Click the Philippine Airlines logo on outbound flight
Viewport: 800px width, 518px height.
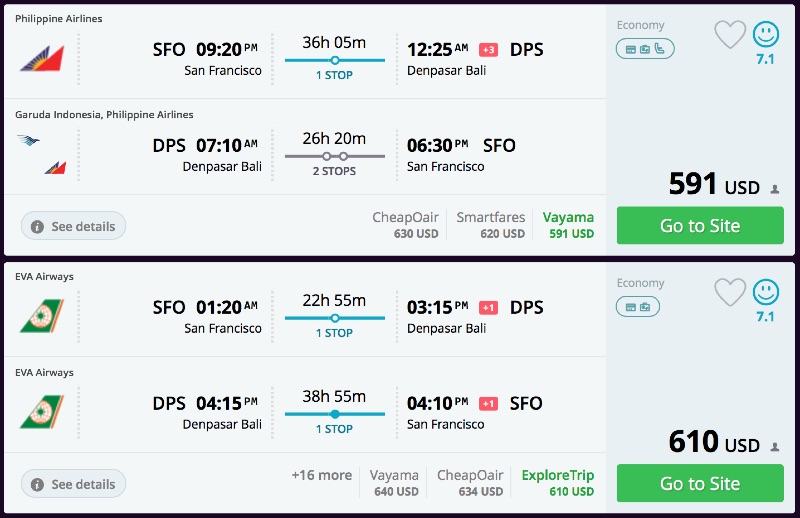pos(42,58)
